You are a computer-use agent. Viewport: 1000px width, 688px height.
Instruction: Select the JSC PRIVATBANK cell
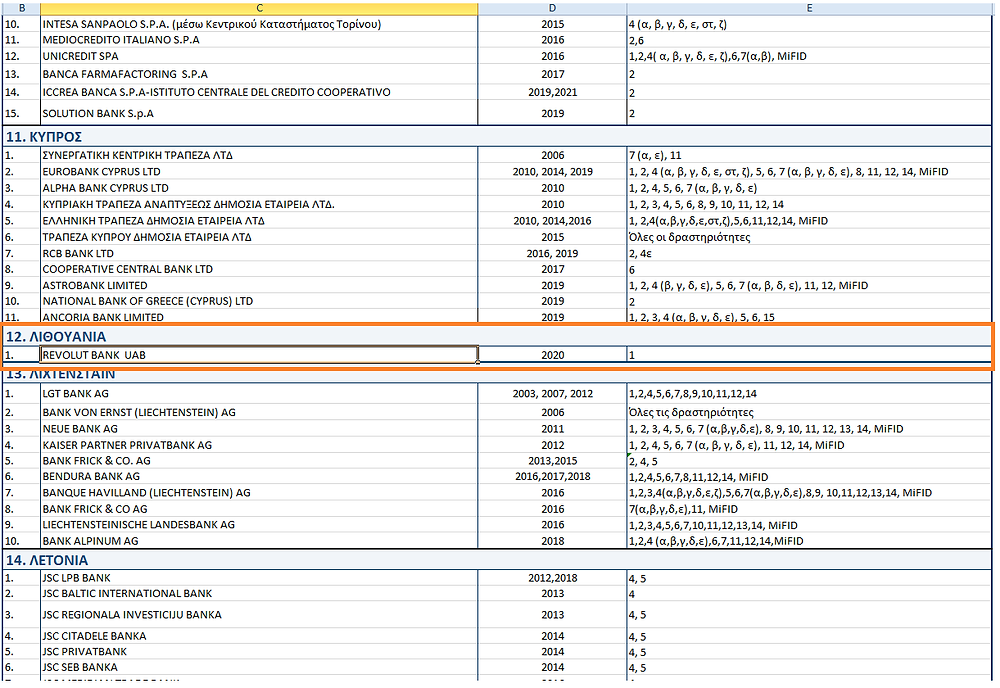click(x=259, y=652)
